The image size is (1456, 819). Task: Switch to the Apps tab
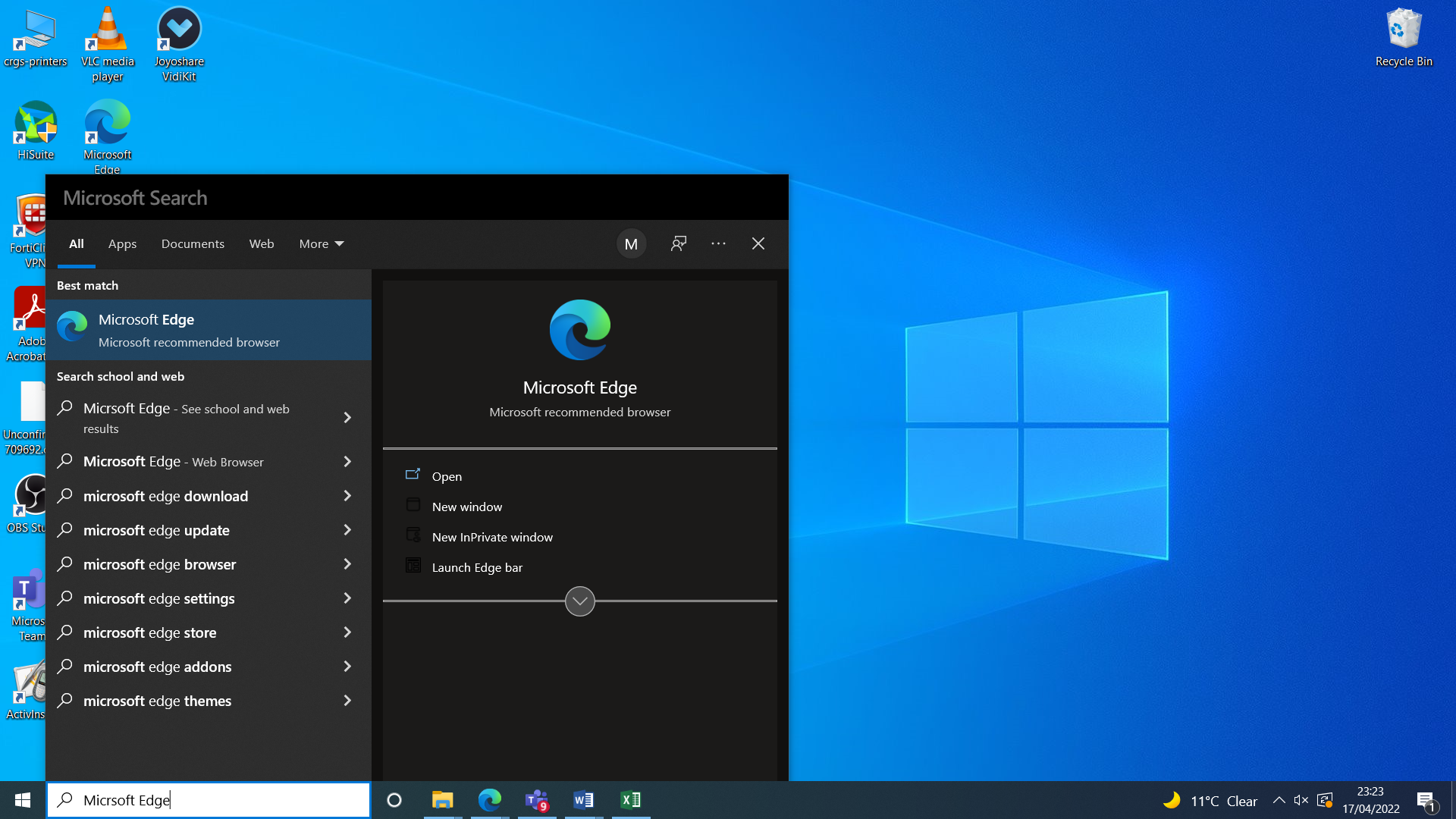tap(122, 243)
